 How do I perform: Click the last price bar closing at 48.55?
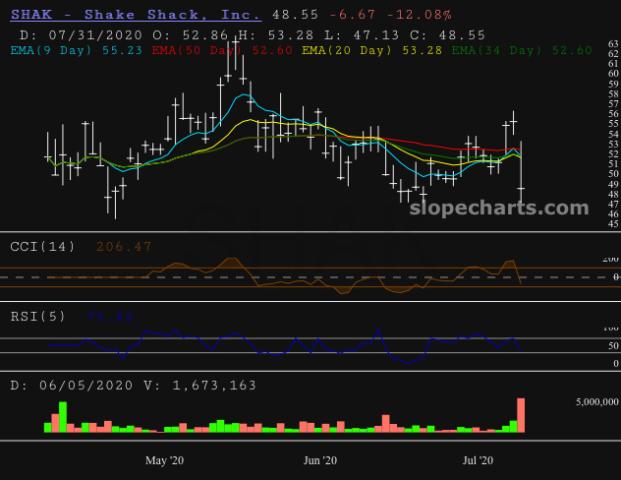521,172
